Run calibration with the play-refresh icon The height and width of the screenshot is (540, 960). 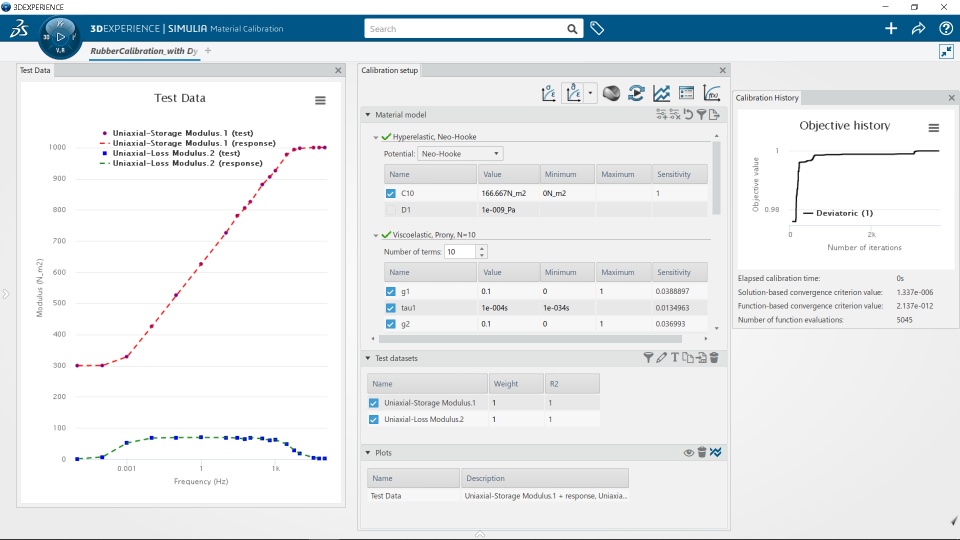[636, 94]
